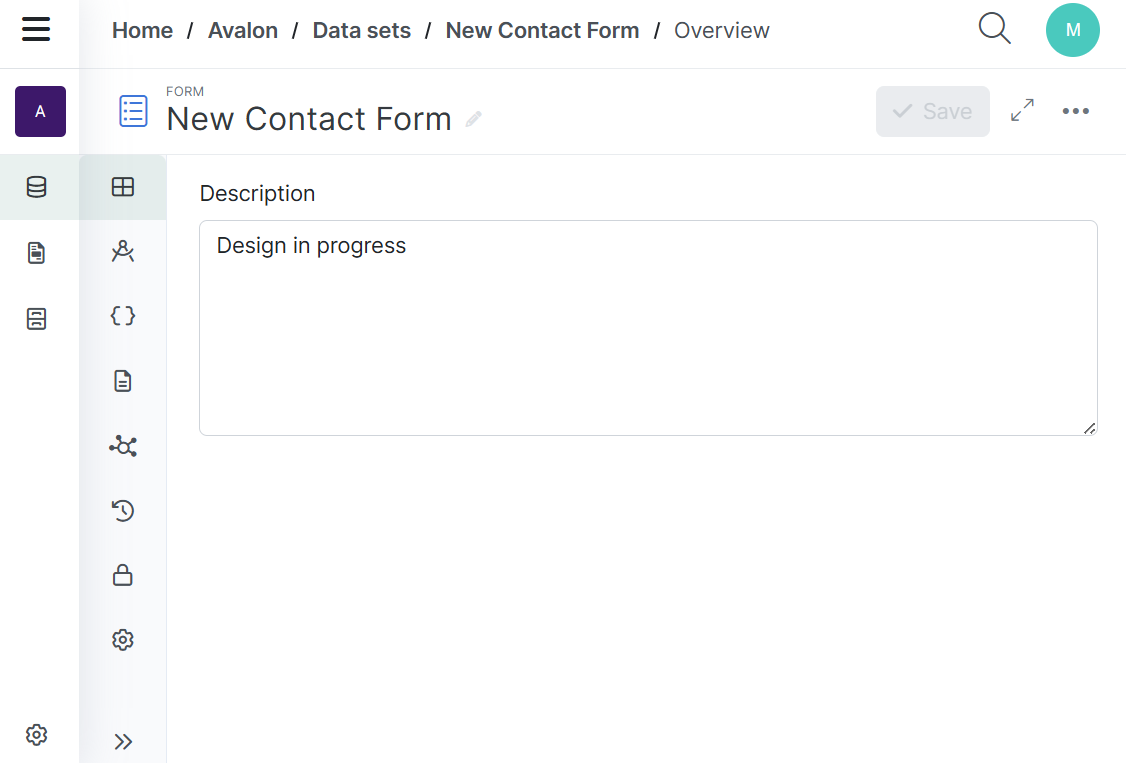The width and height of the screenshot is (1126, 763).
Task: Go to Avalon in the breadcrumb
Action: point(243,30)
